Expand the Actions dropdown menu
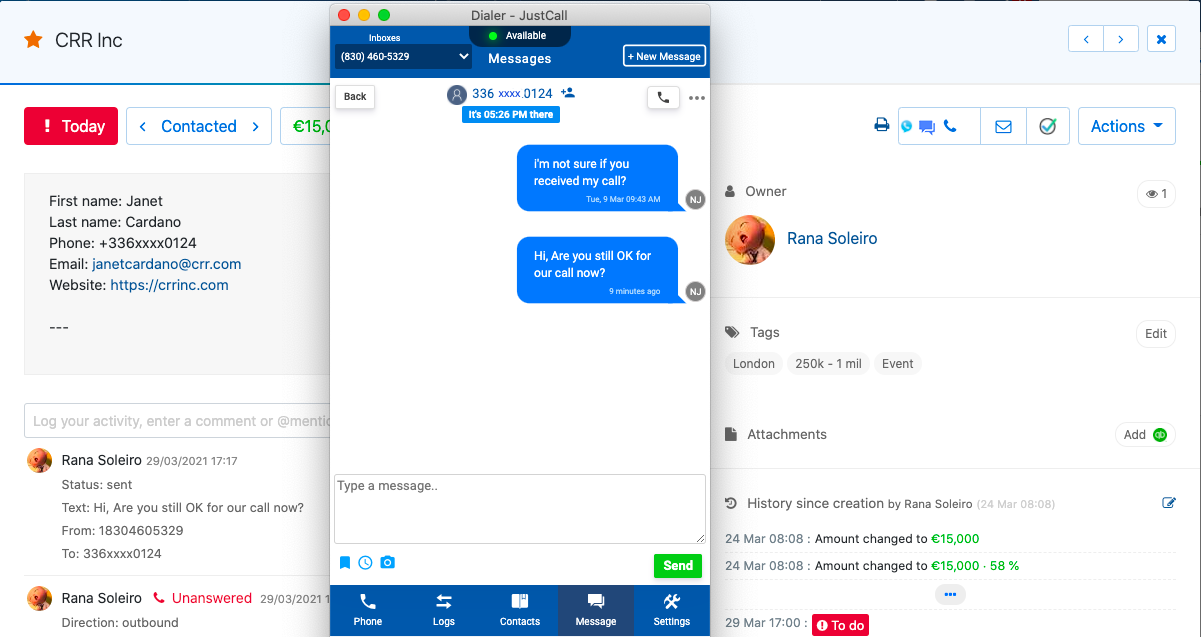Screen dimensions: 1201x637 (x=1126, y=127)
